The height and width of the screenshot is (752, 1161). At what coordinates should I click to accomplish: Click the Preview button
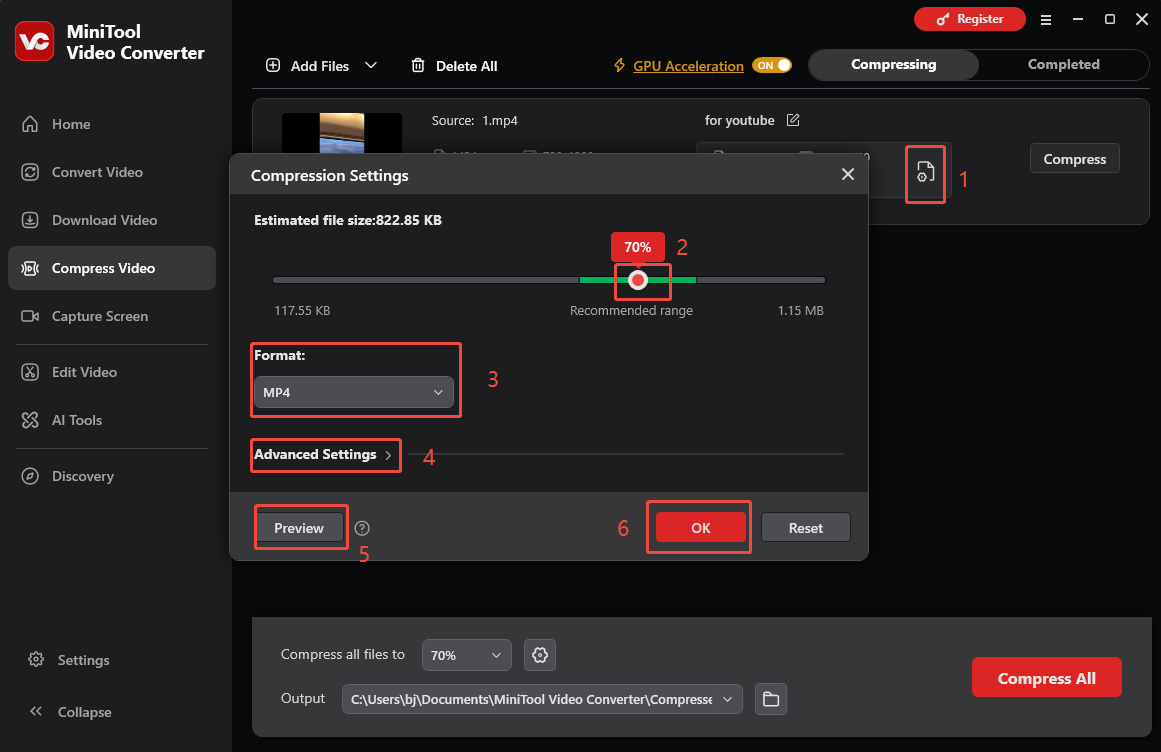point(299,528)
